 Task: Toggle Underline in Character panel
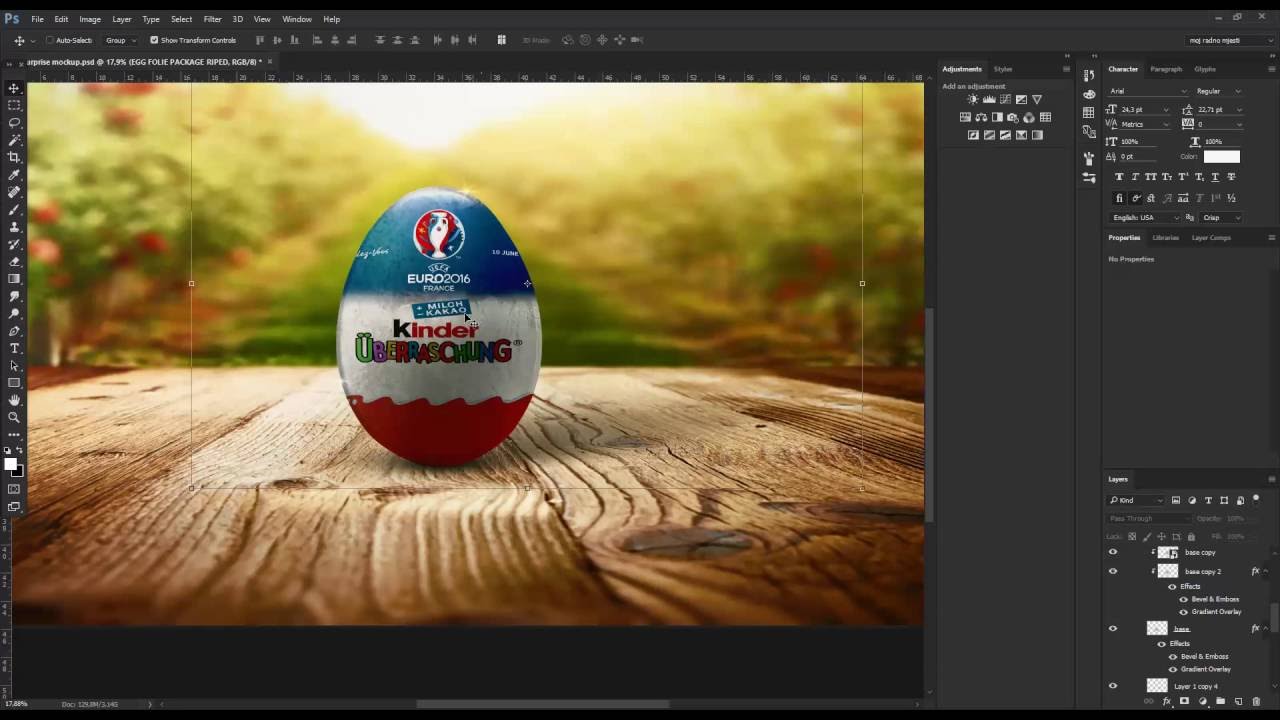tap(1215, 177)
